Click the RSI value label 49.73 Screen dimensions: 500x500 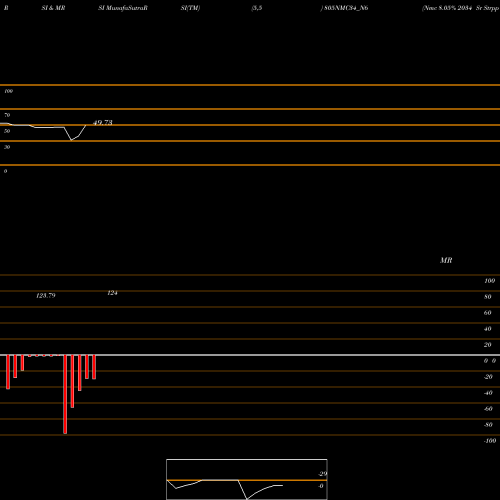(x=103, y=123)
